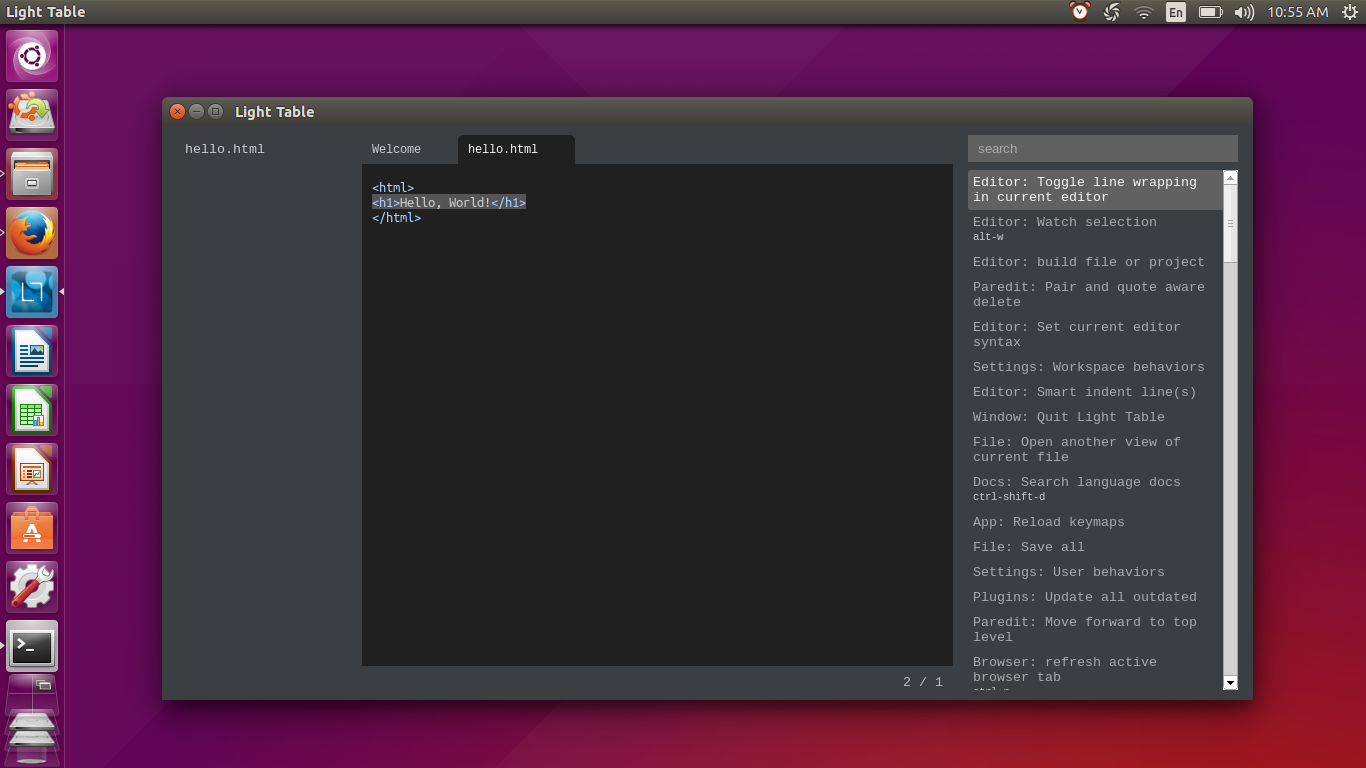
Task: Switch to the Welcome tab
Action: click(397, 150)
